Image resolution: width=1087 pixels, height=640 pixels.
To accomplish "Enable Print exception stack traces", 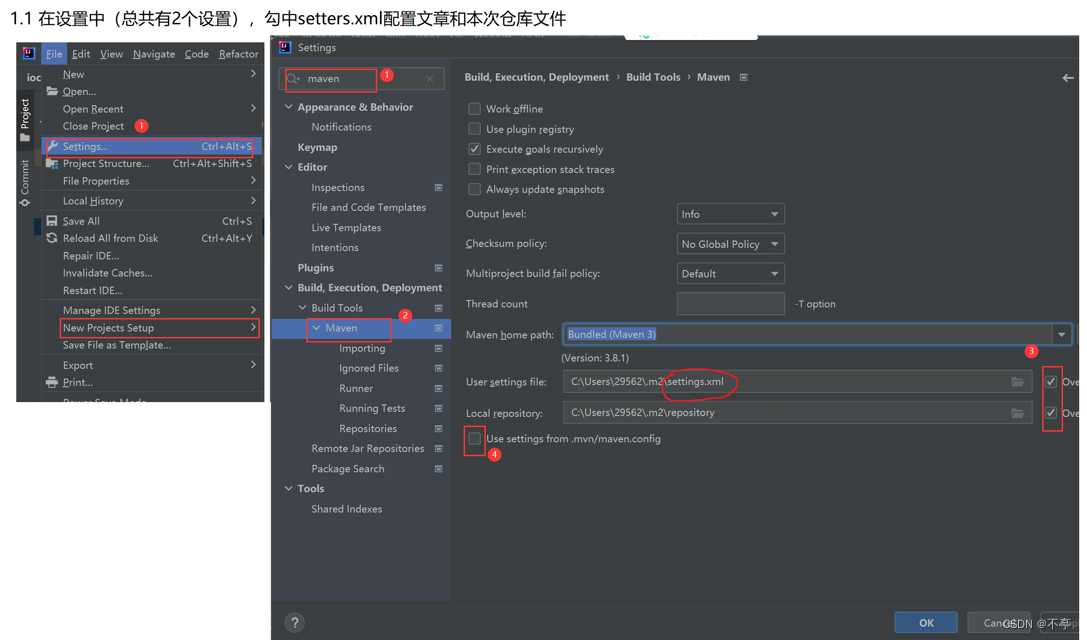I will pos(474,169).
